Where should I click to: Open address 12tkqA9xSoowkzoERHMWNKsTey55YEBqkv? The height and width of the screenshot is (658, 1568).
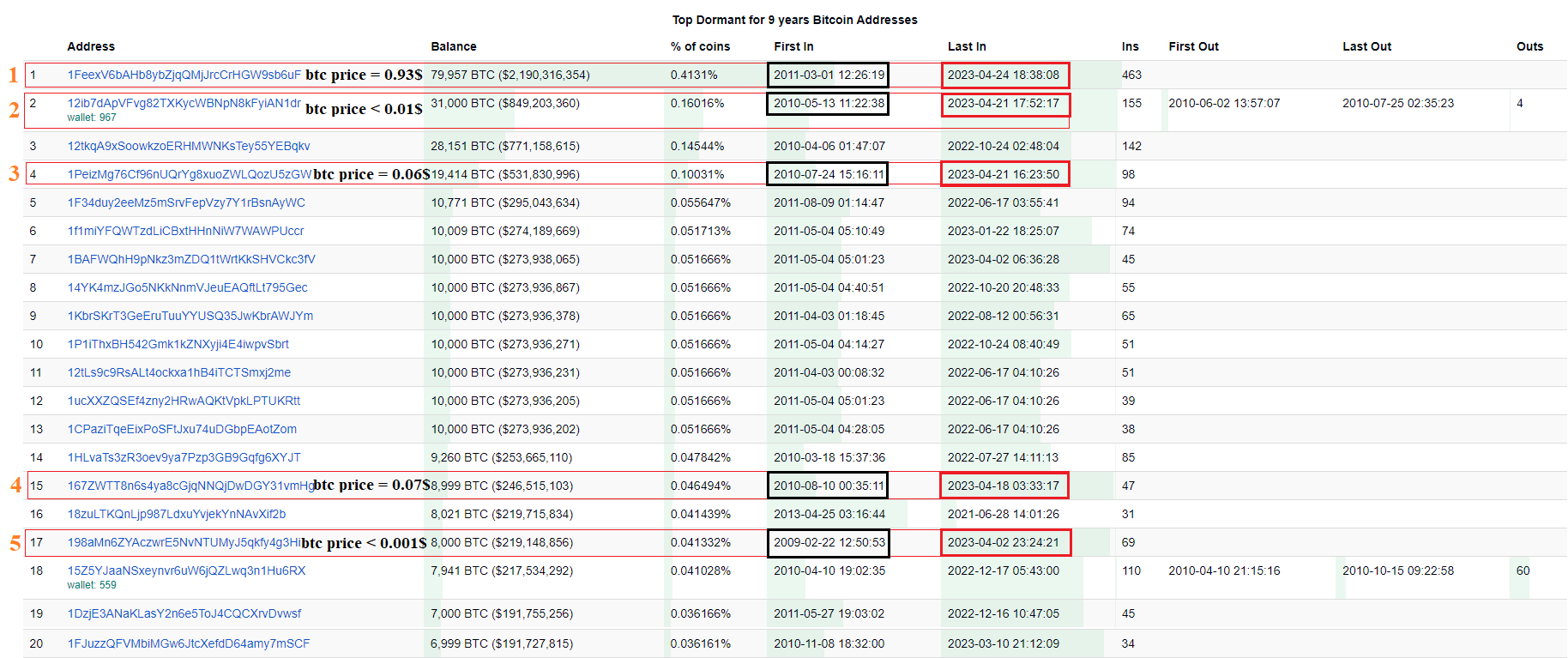click(x=189, y=146)
